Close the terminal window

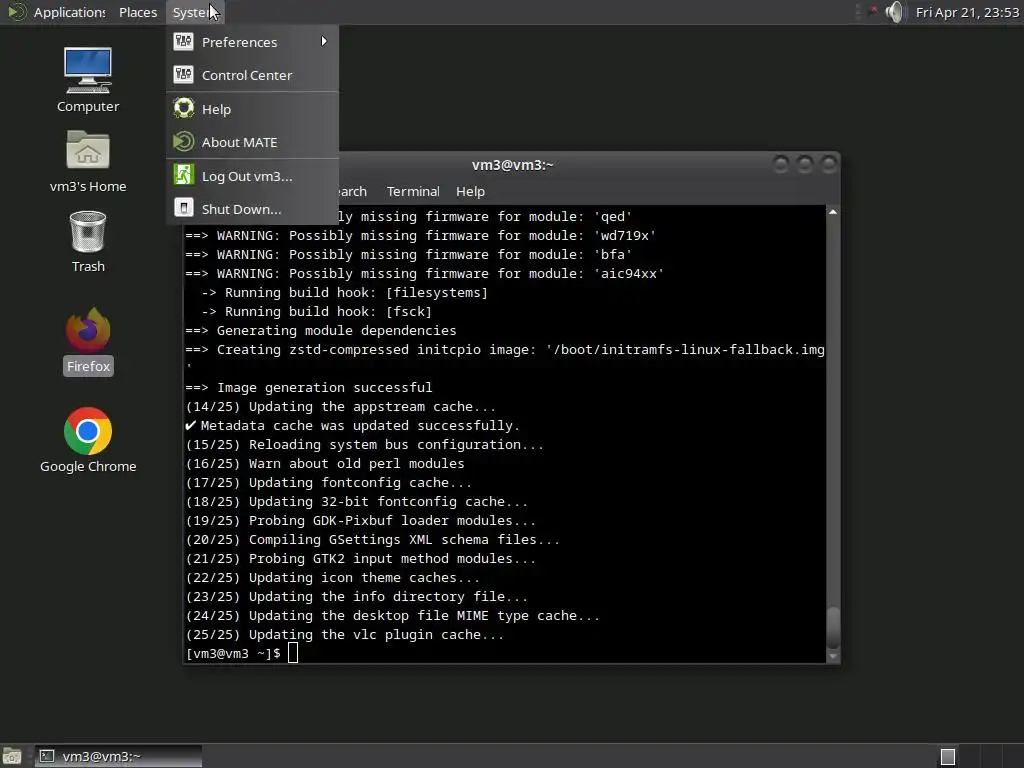click(x=829, y=165)
